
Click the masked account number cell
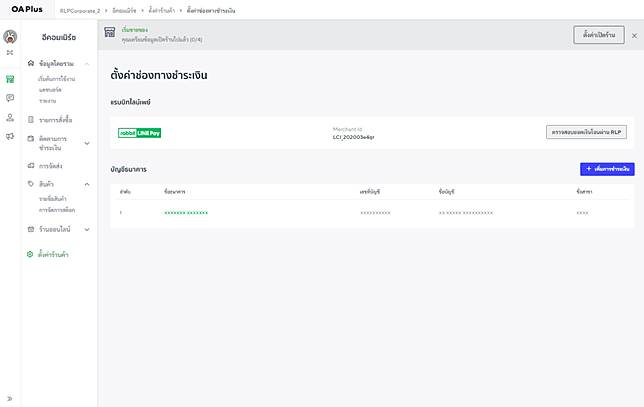(375, 213)
